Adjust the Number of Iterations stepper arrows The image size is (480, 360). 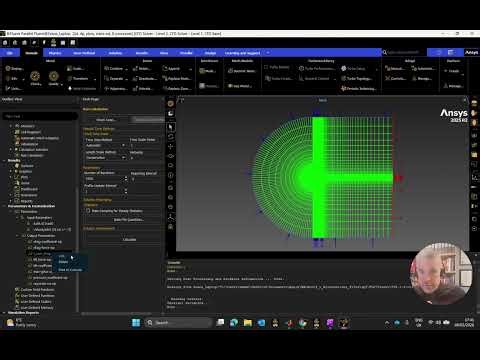pyautogui.click(x=126, y=179)
